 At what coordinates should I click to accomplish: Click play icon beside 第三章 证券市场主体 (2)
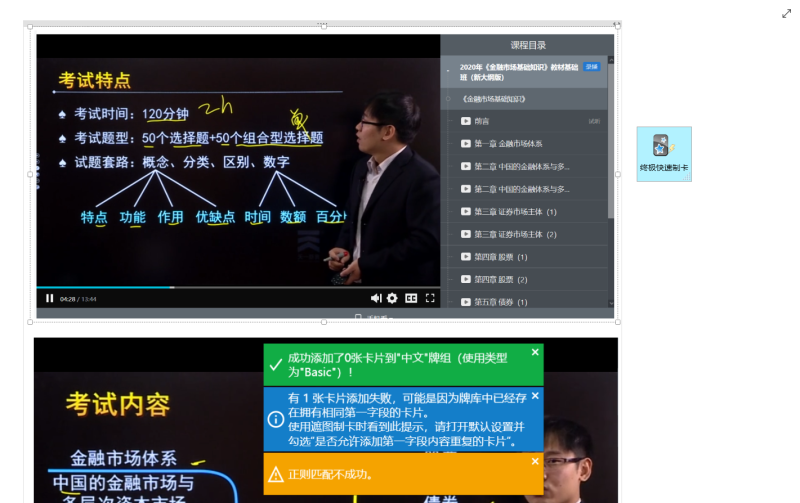point(466,234)
